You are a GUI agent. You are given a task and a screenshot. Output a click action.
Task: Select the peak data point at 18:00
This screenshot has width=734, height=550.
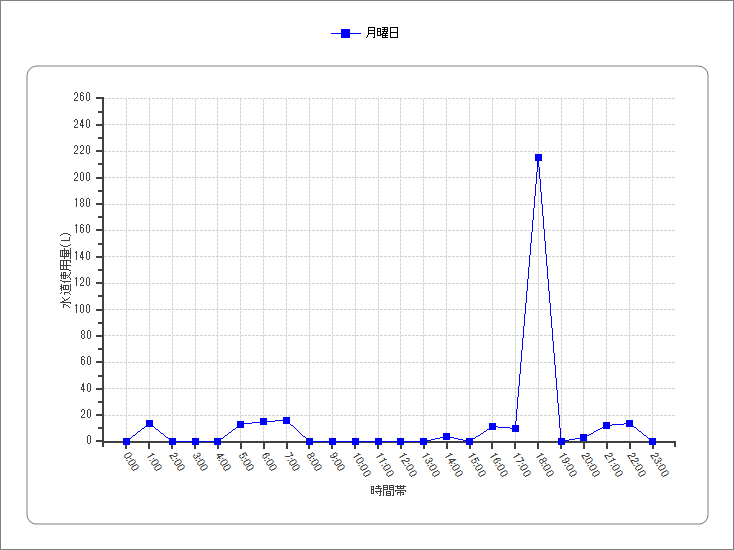[538, 158]
